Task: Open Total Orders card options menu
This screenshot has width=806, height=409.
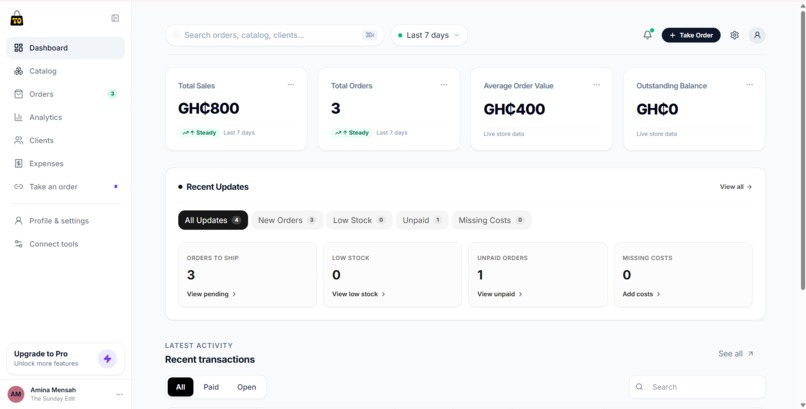Action: [x=444, y=85]
